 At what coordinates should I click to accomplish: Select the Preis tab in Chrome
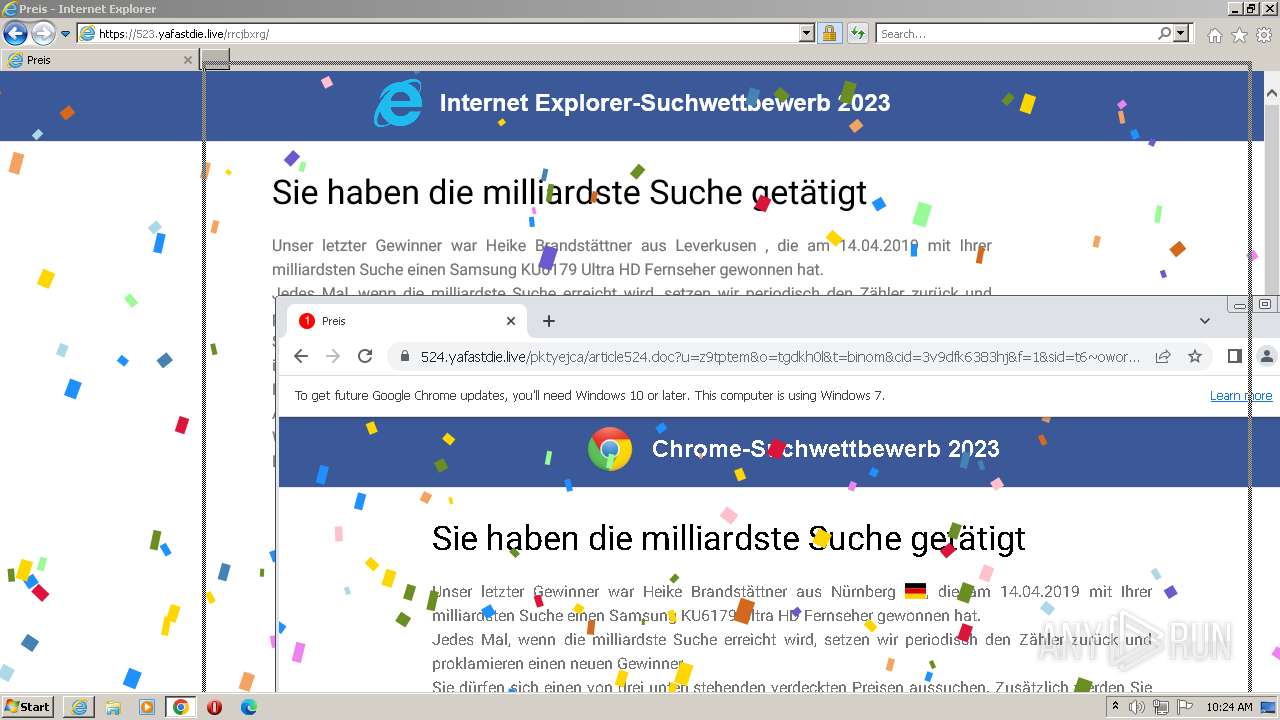point(408,321)
